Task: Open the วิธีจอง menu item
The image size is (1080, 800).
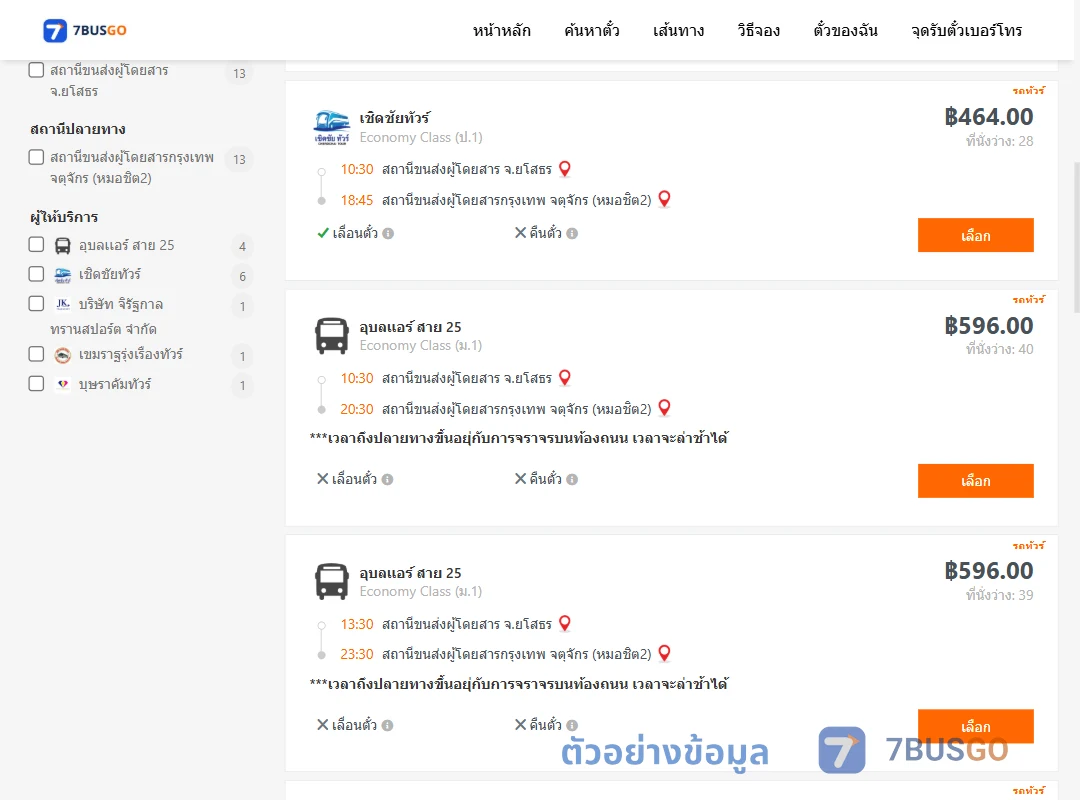Action: 758,30
